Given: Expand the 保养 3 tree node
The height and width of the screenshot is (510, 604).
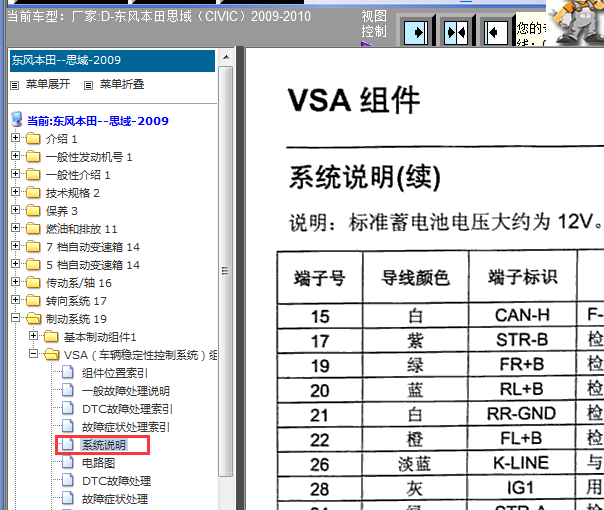Looking at the screenshot, I should pyautogui.click(x=15, y=210).
